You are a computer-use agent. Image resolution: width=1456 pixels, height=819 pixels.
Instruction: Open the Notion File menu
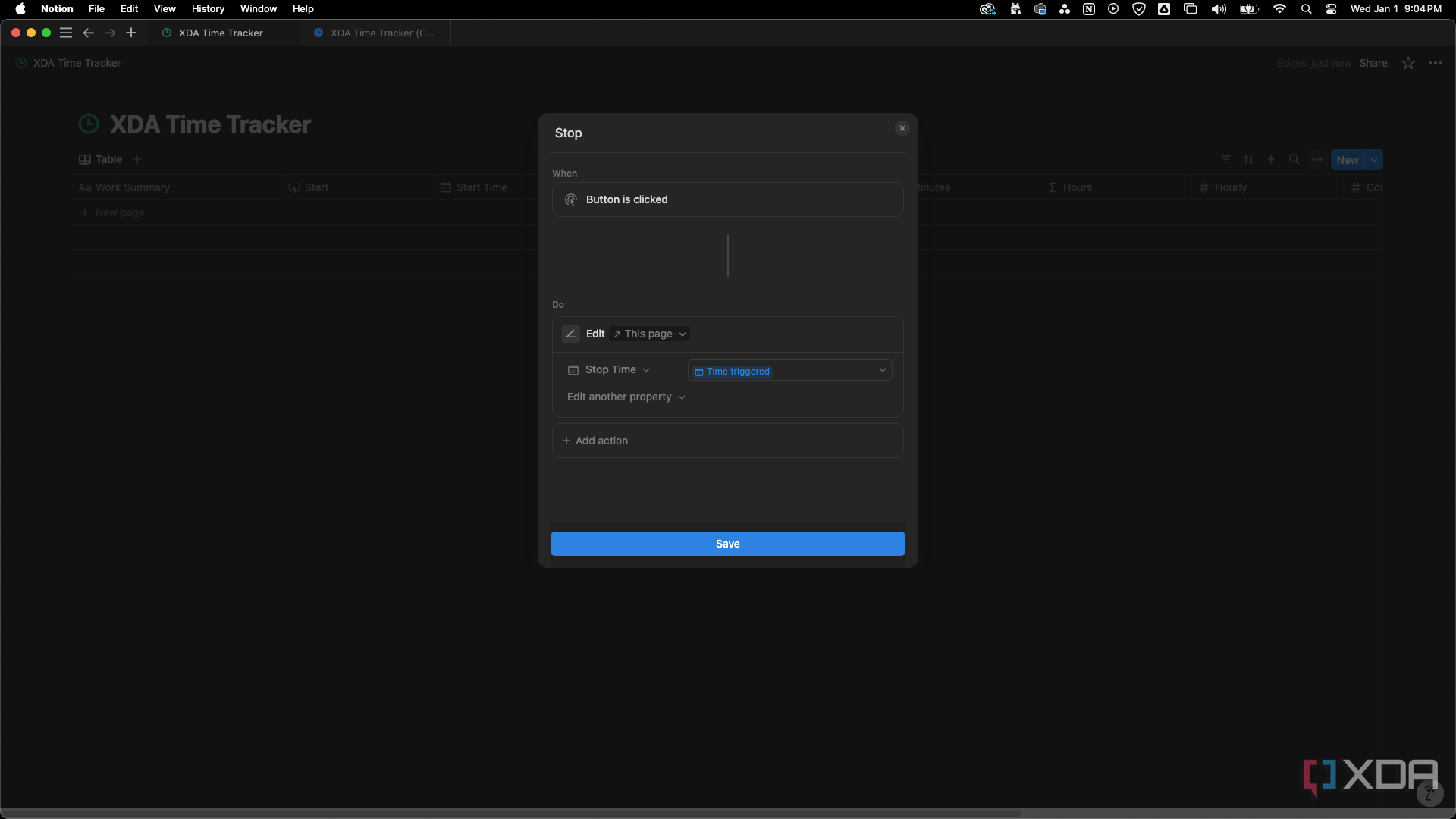click(x=96, y=9)
